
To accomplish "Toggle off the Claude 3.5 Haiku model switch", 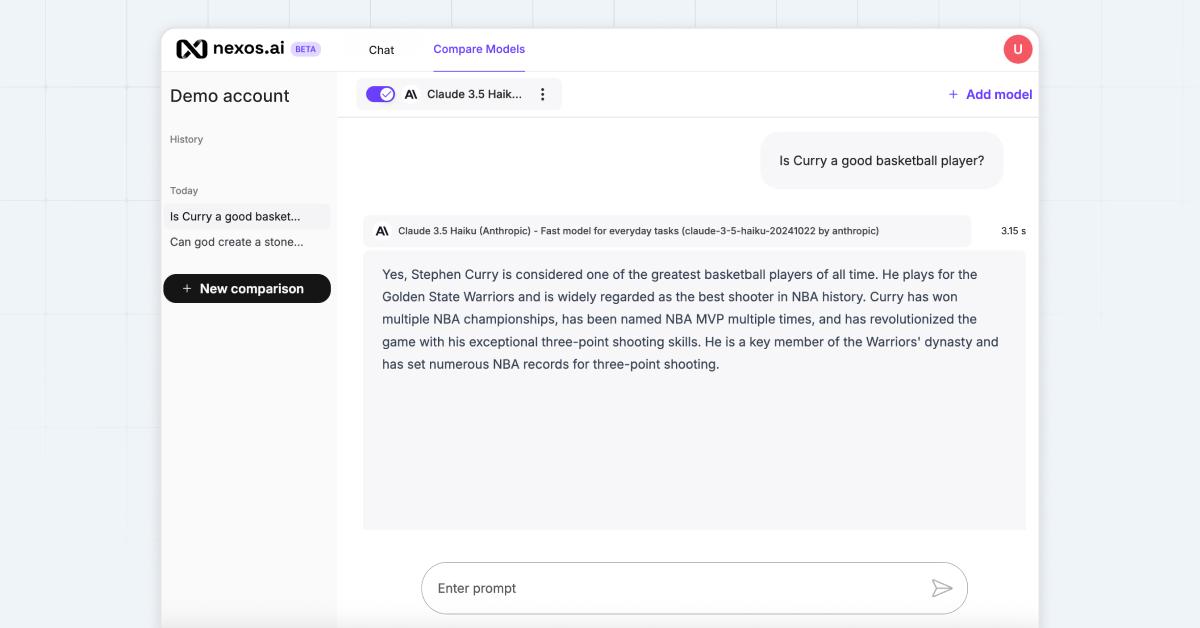I will coord(380,94).
